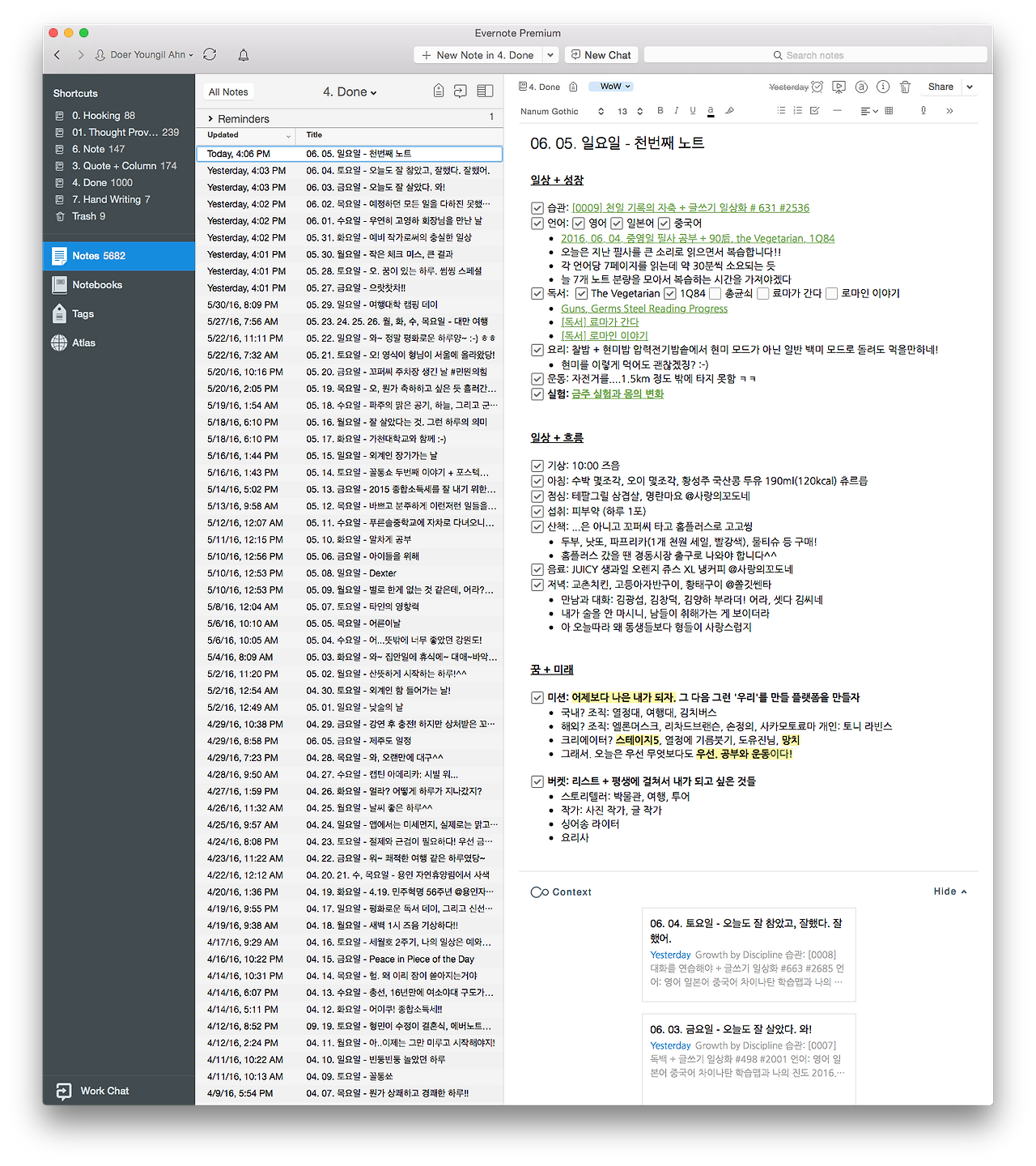Apply the highlighter tool

729,111
